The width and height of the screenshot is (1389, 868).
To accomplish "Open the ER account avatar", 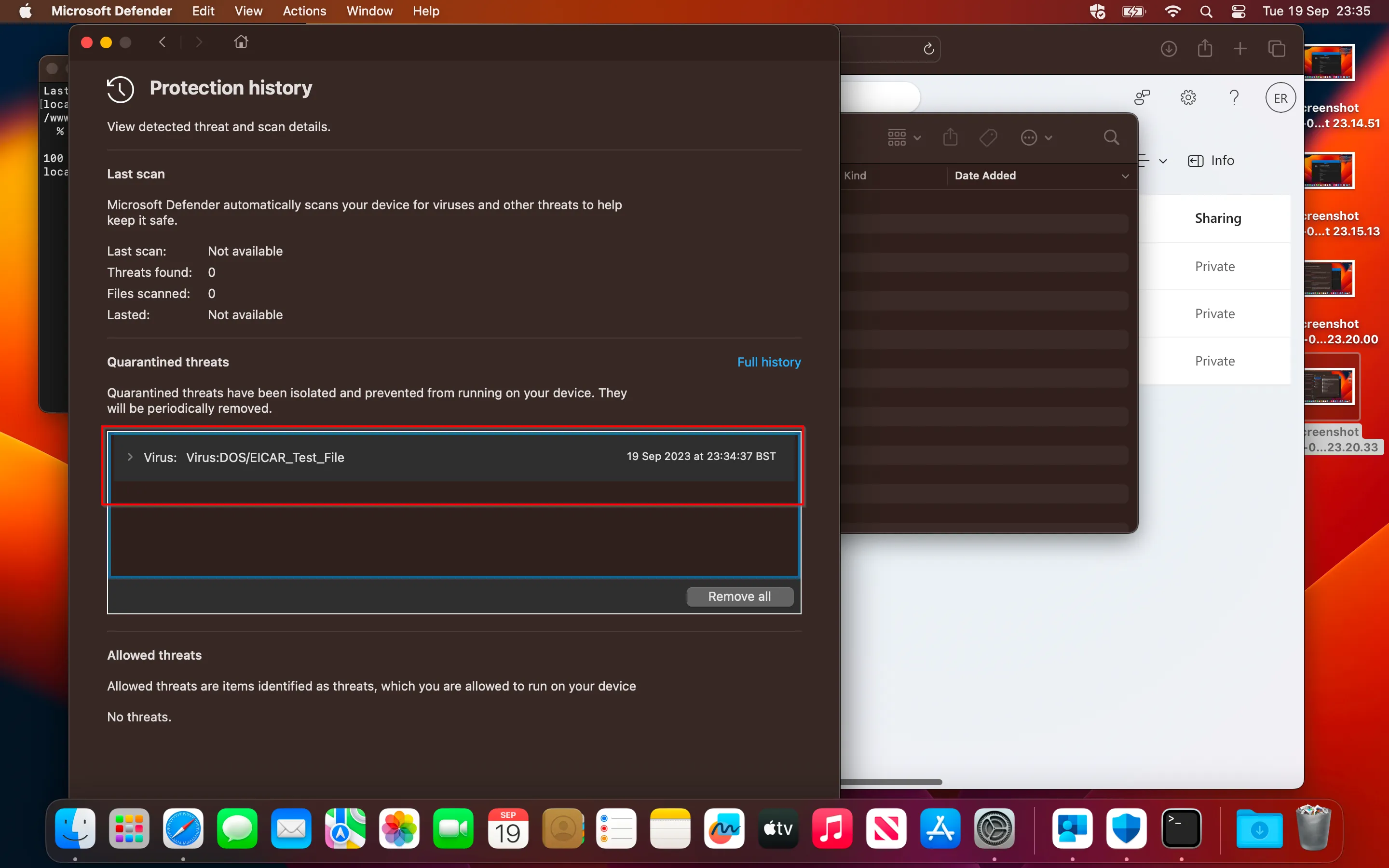I will pyautogui.click(x=1280, y=98).
